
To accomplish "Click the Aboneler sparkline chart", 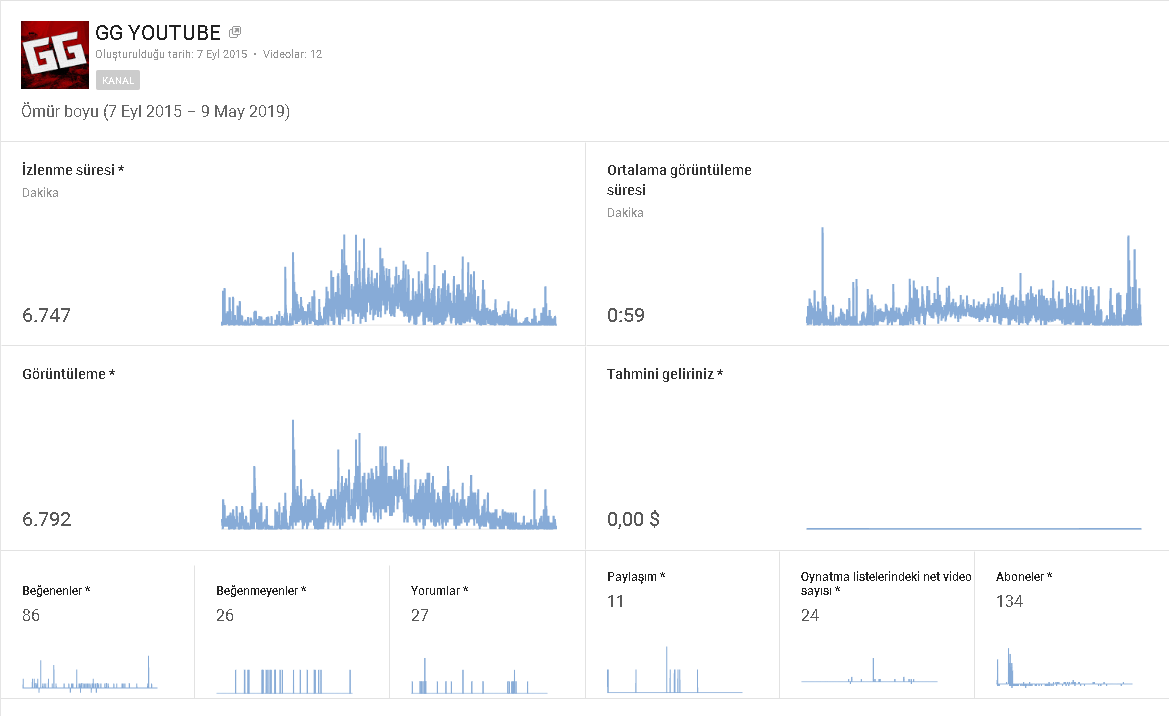I will point(1065,668).
